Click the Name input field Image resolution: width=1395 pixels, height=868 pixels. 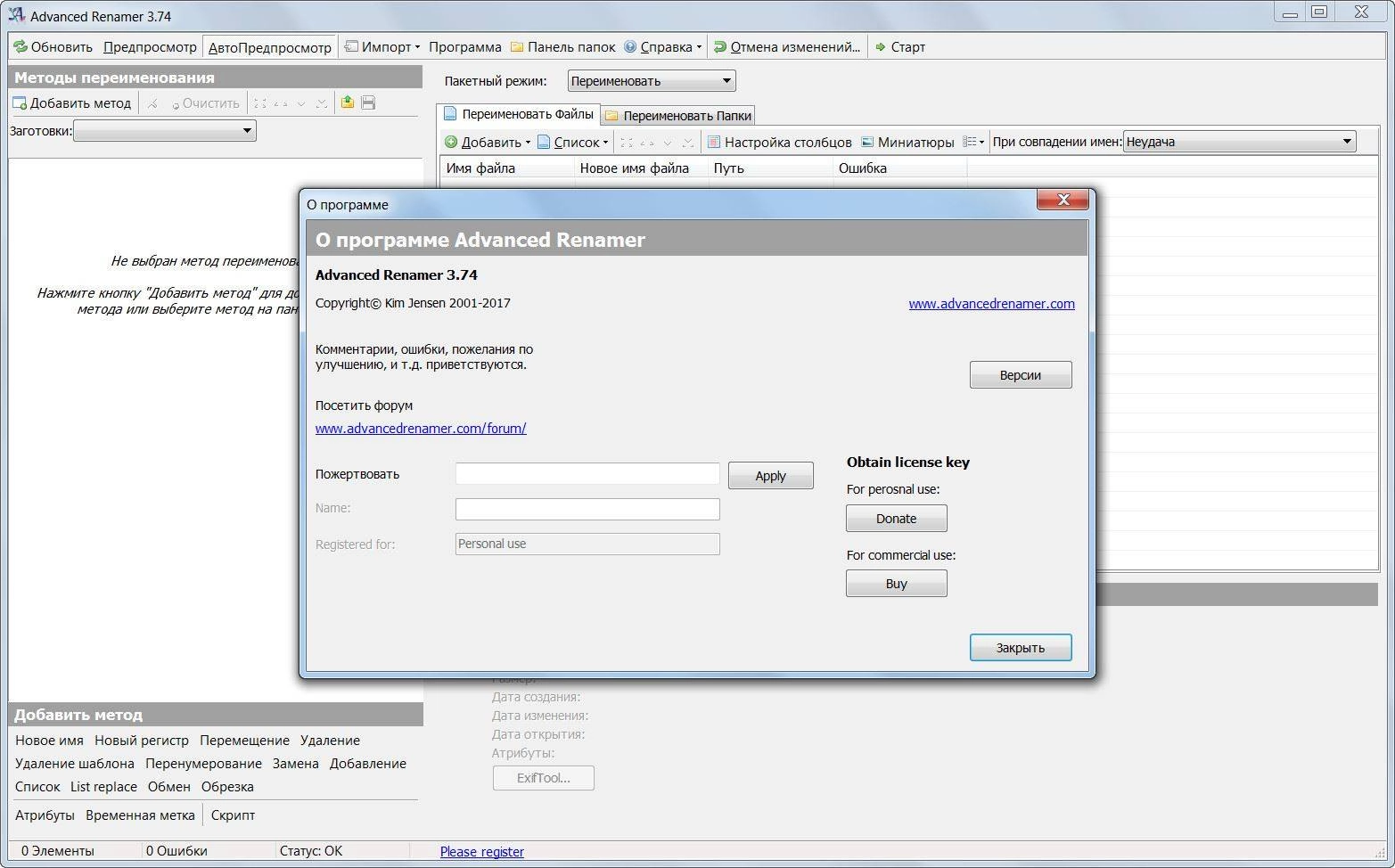pyautogui.click(x=587, y=509)
